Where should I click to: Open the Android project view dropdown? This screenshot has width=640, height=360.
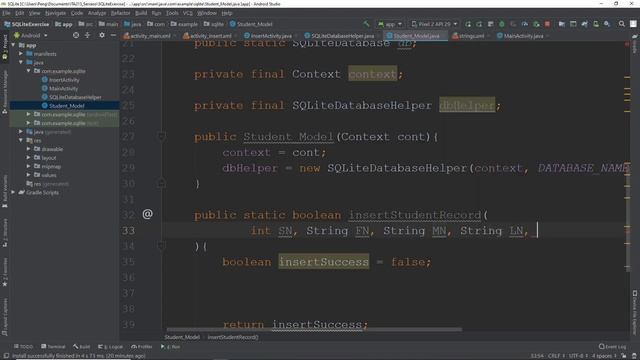pyautogui.click(x=31, y=36)
